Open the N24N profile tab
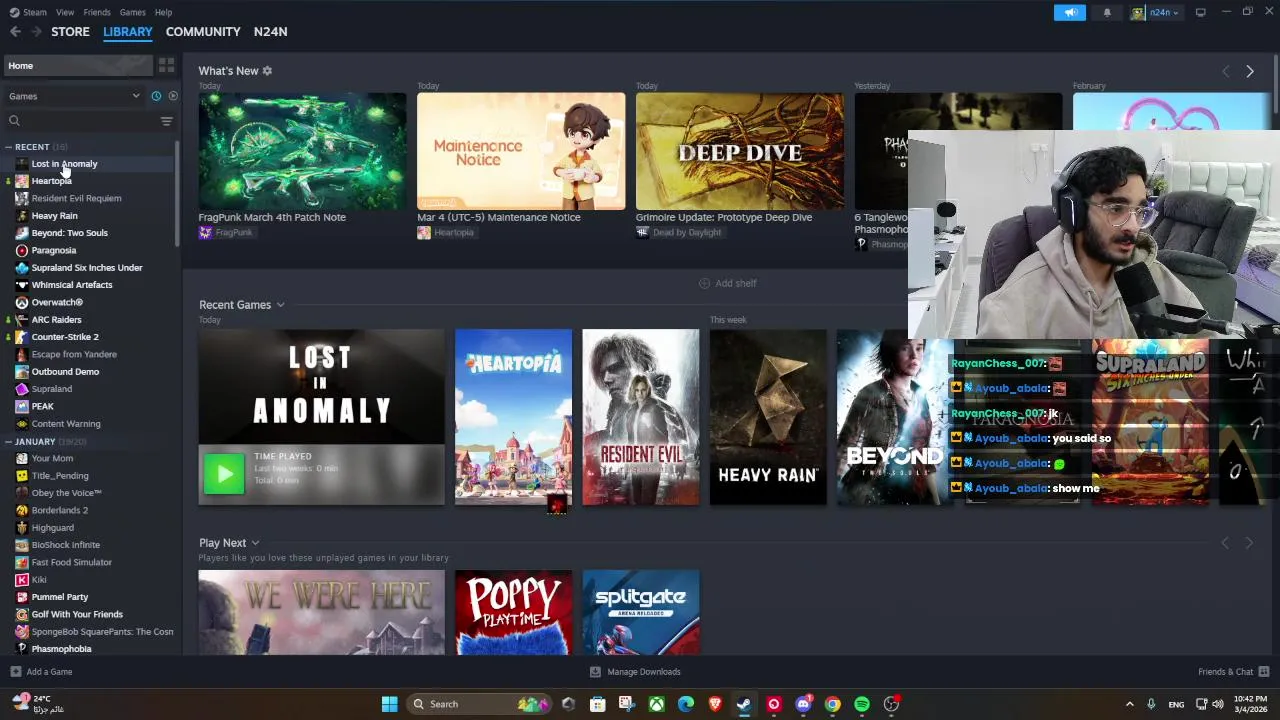The image size is (1280, 720). 270,32
